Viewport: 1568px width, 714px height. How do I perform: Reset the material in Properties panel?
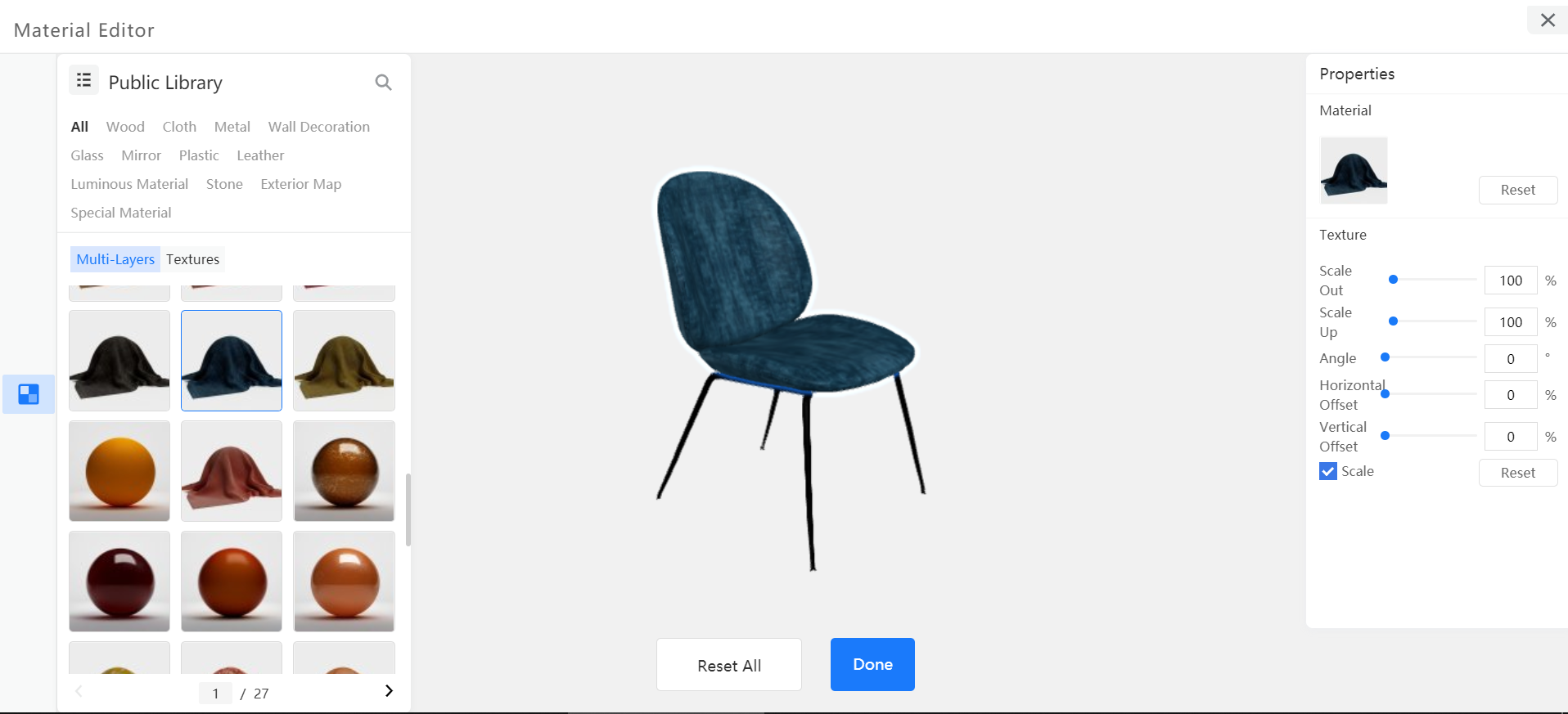(x=1518, y=190)
